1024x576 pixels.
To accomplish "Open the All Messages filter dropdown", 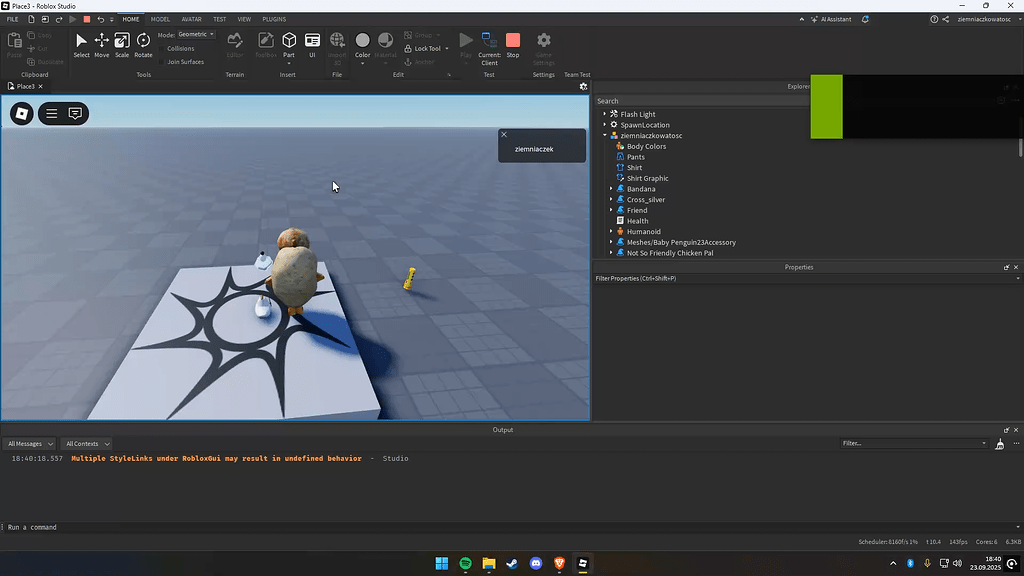I will 28,443.
